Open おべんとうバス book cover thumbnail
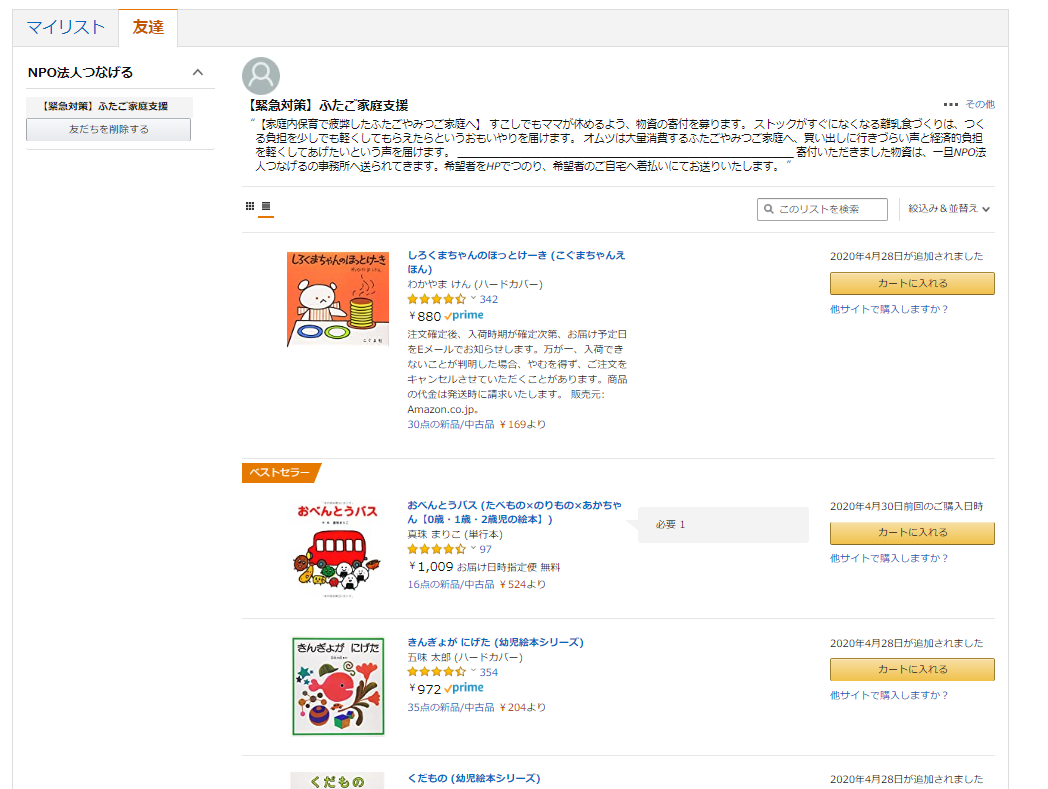1048x789 pixels. tap(338, 548)
